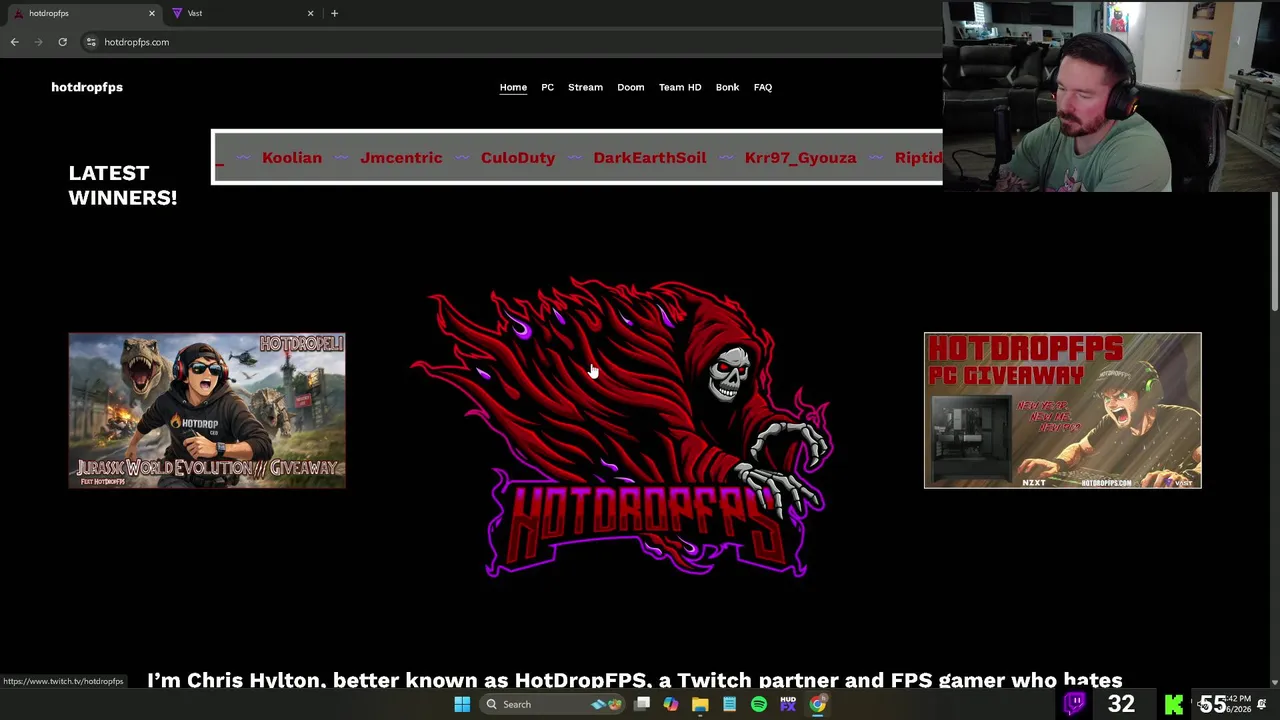Close the Vast browser tab
Viewport: 1280px width, 720px height.
tap(310, 13)
